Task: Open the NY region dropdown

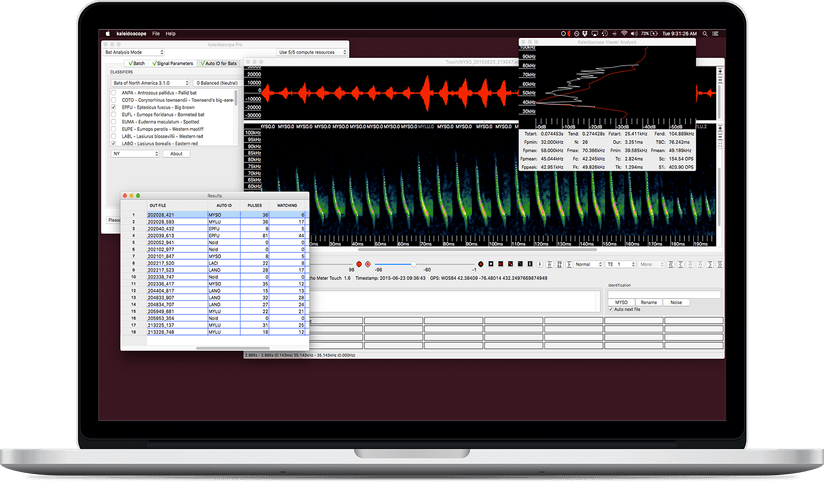Action: tap(135, 153)
